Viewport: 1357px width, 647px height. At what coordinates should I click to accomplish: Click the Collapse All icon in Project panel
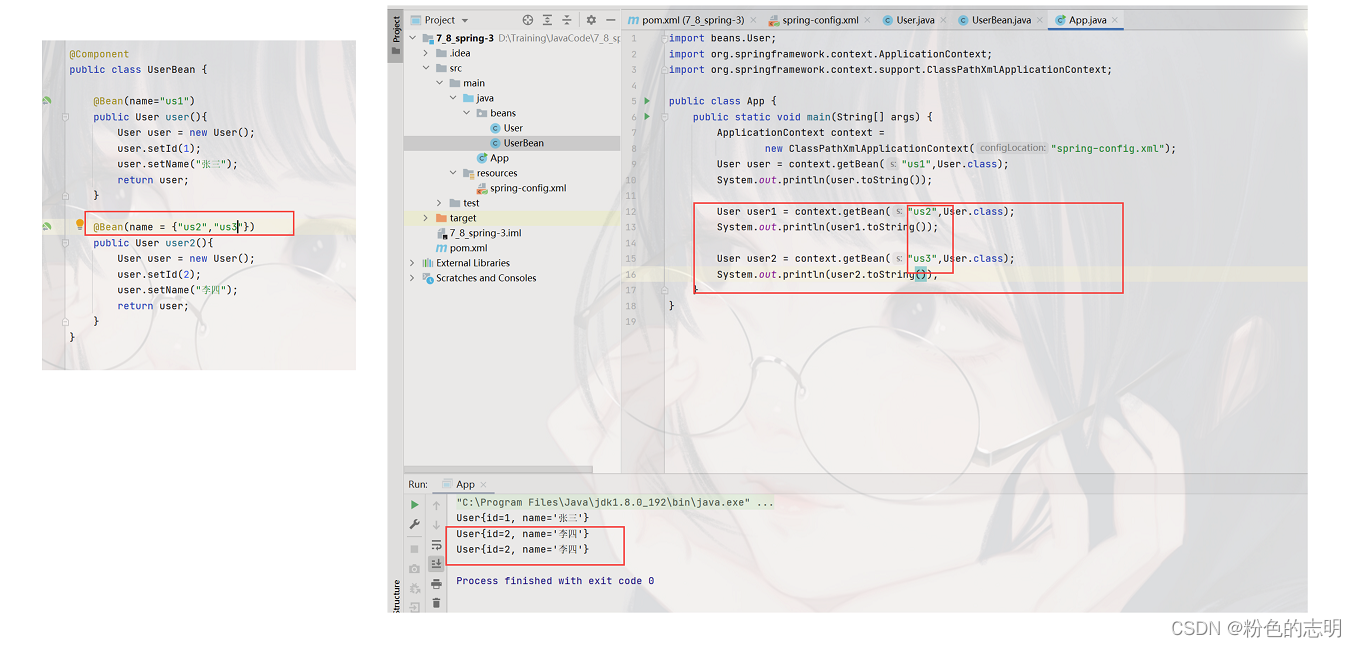coord(567,20)
